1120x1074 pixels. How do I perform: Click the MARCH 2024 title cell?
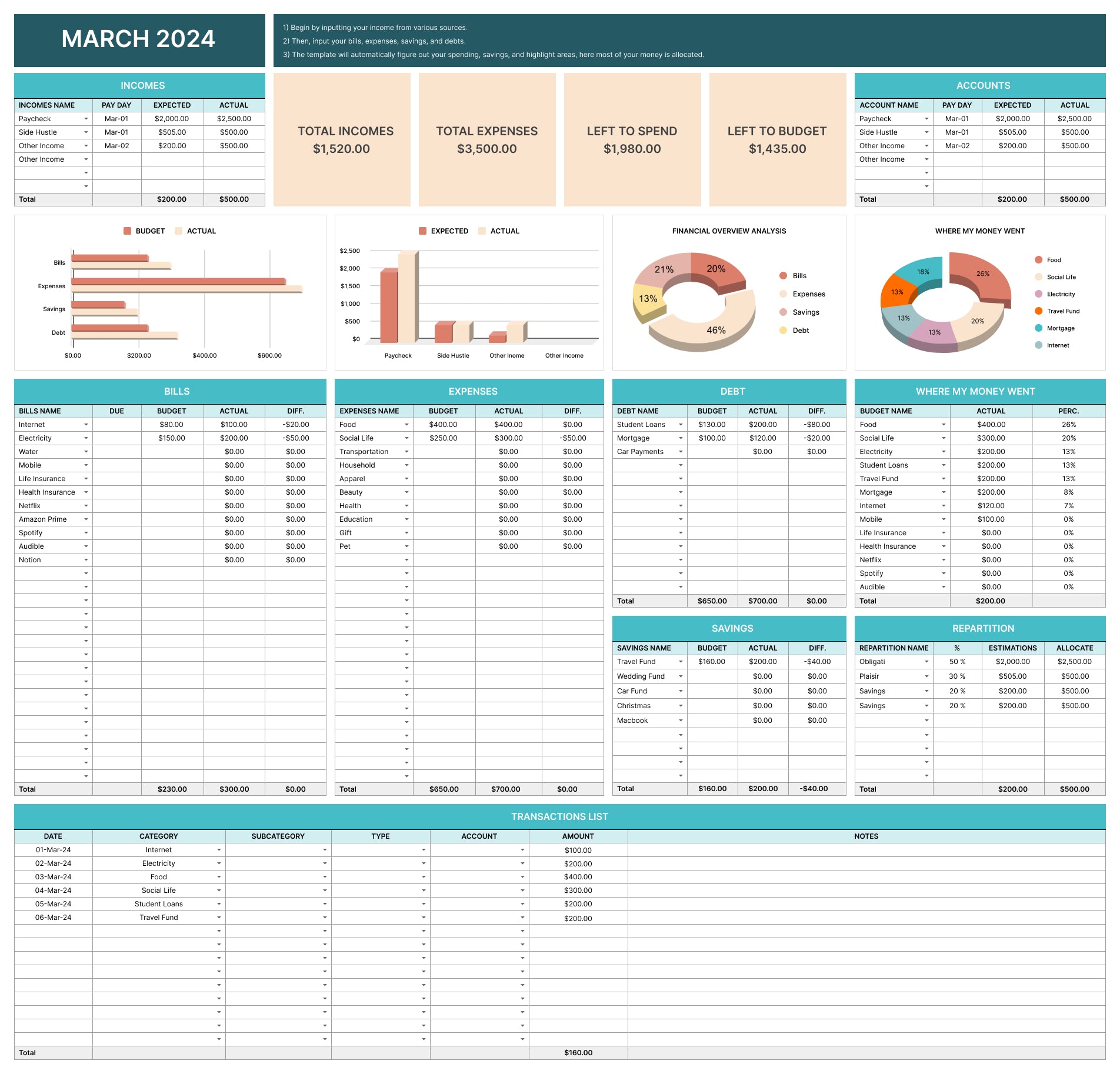139,40
